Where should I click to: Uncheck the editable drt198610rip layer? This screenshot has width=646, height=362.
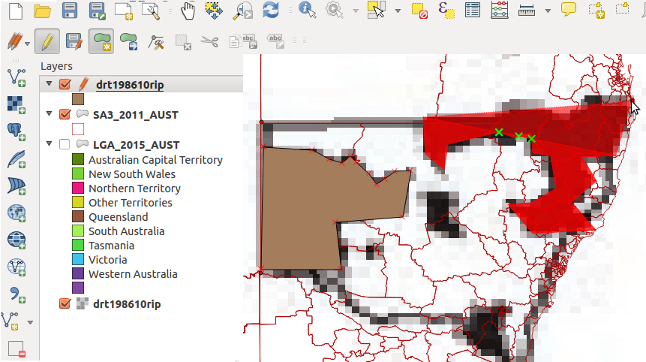click(x=65, y=84)
